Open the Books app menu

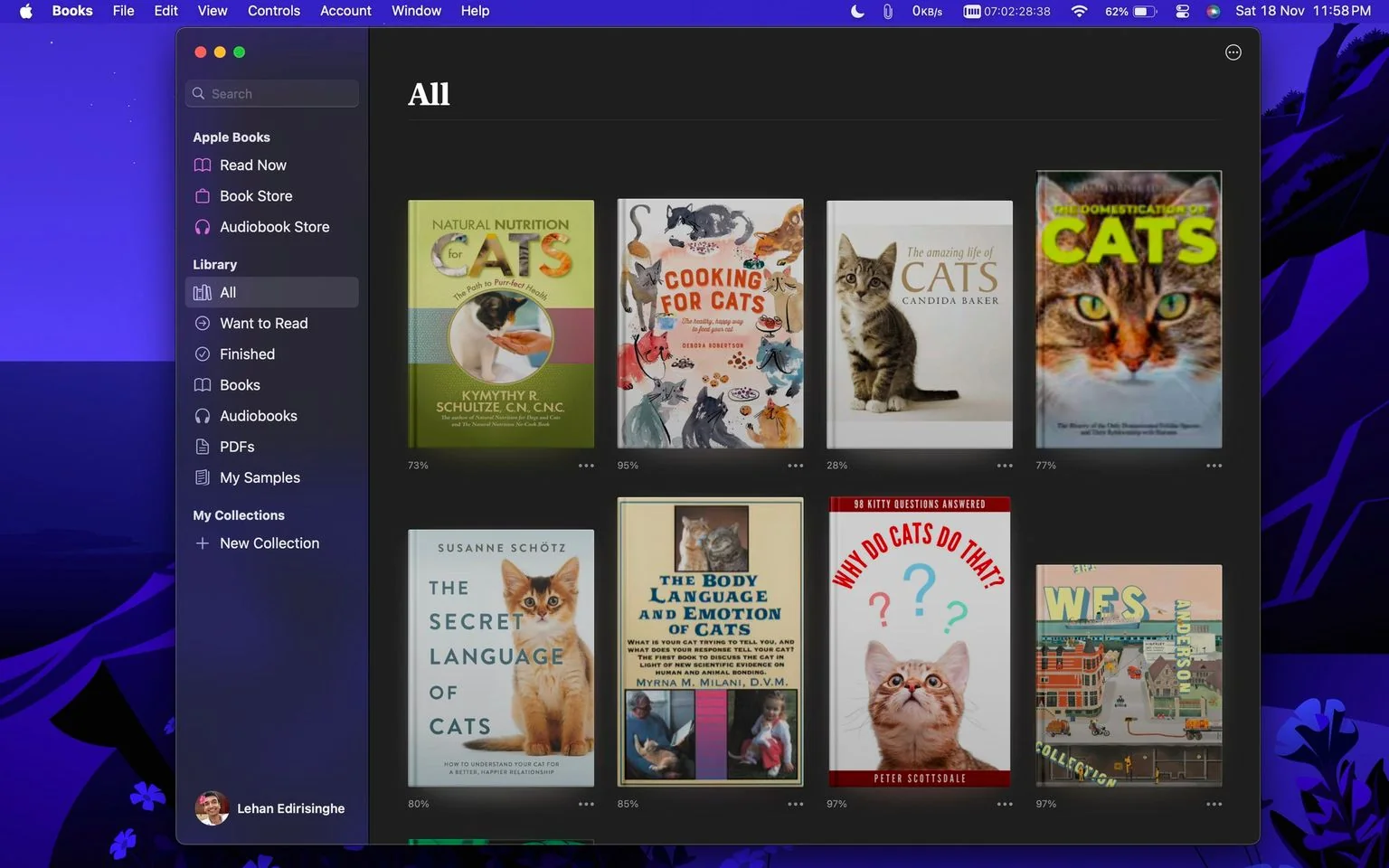click(72, 11)
